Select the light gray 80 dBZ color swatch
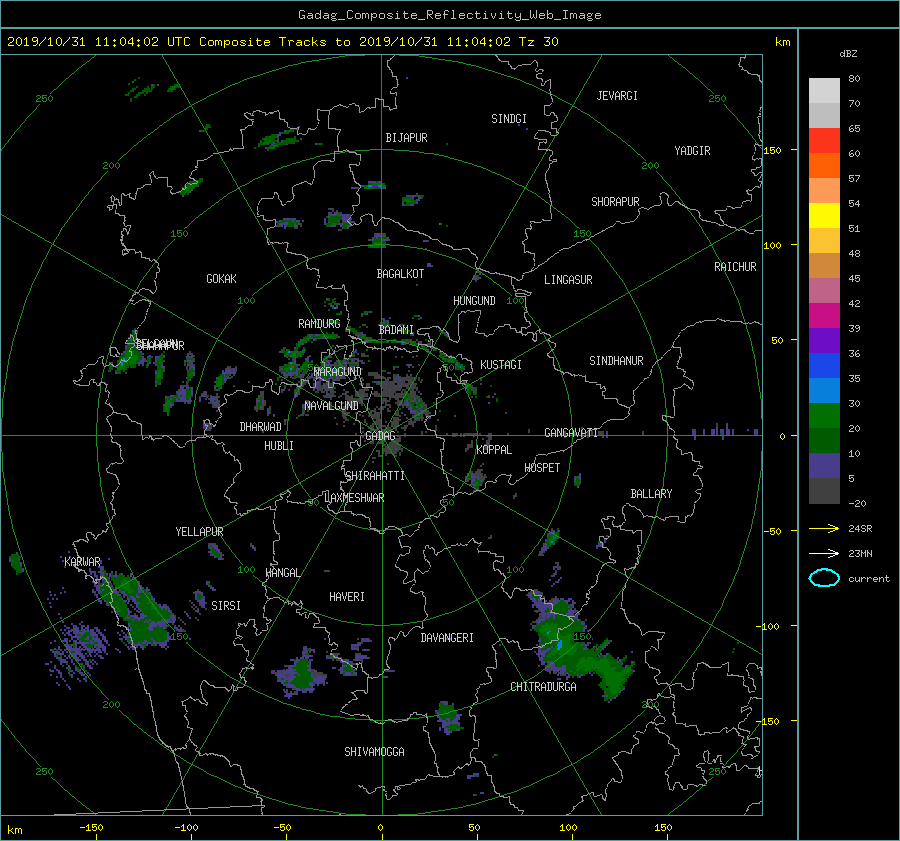 [x=824, y=90]
